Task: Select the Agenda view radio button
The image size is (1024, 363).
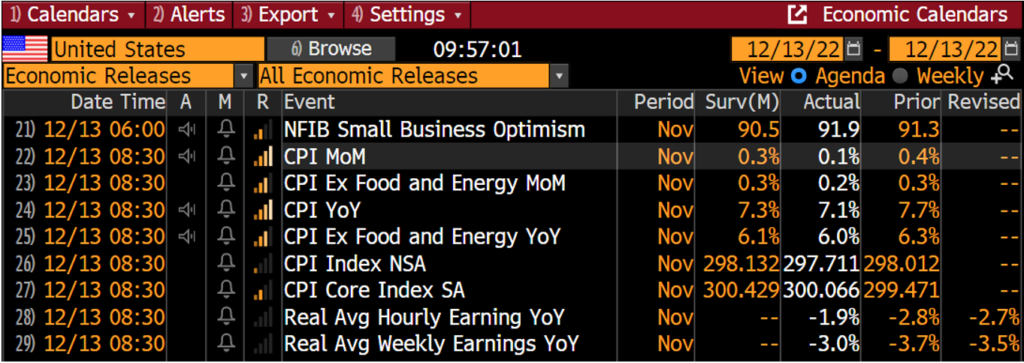Action: point(798,76)
